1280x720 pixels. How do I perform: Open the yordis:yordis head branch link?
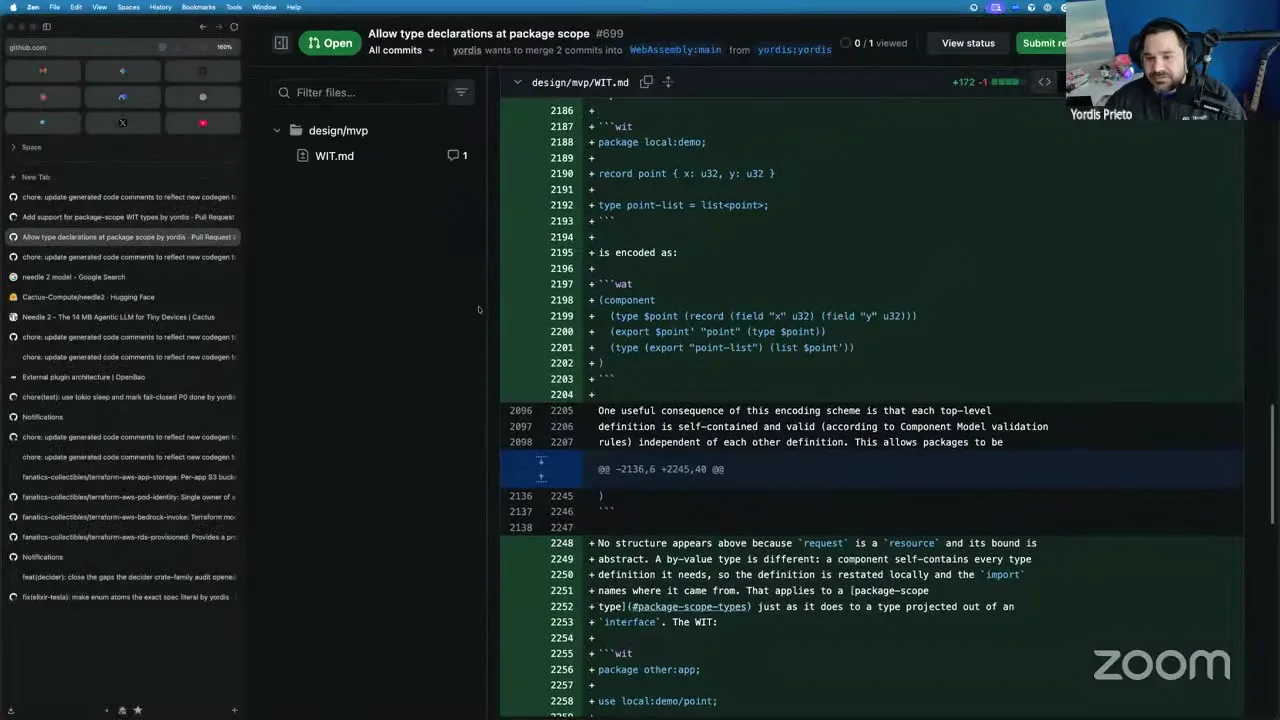click(794, 50)
